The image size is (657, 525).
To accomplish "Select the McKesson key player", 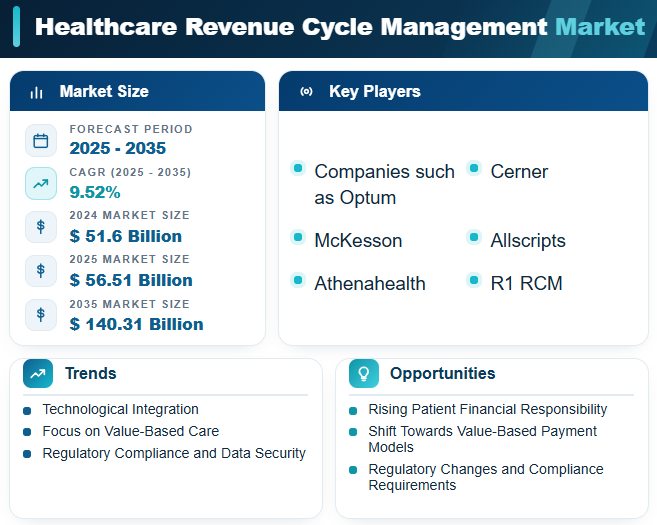I will 358,241.
